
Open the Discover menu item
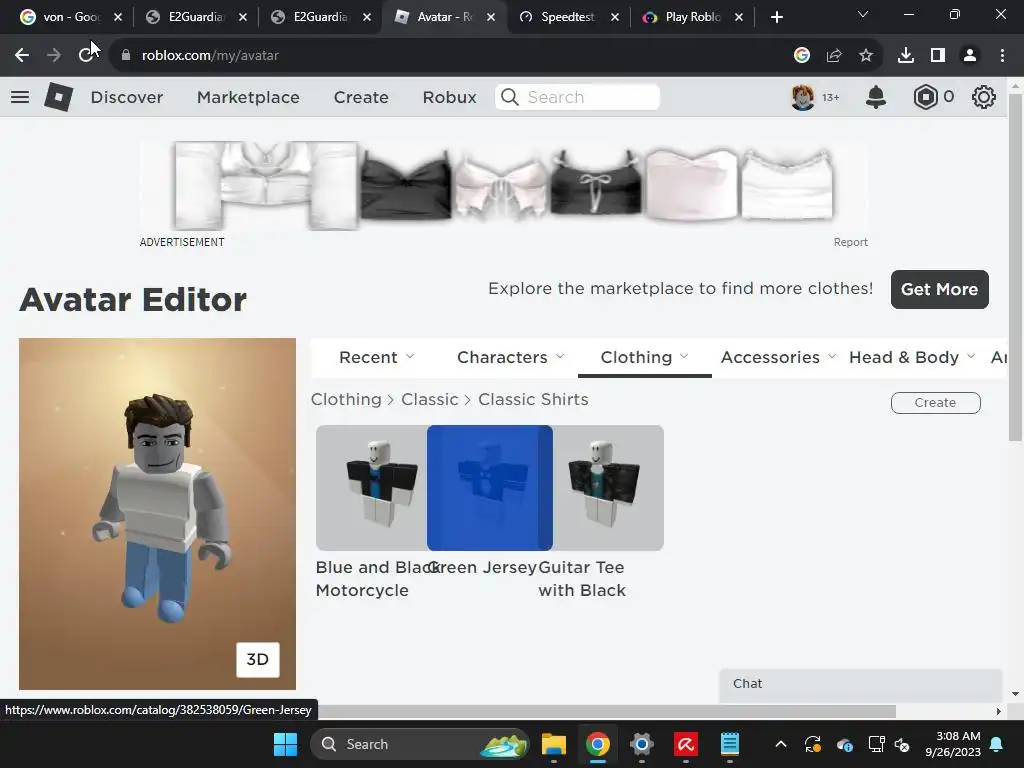127,97
